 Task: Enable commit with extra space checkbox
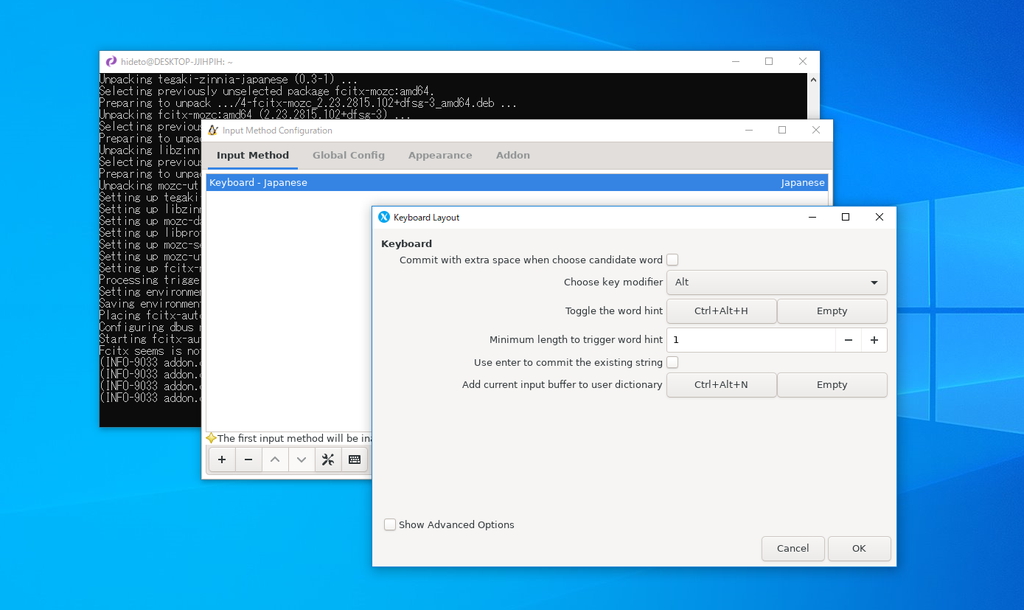[x=673, y=260]
